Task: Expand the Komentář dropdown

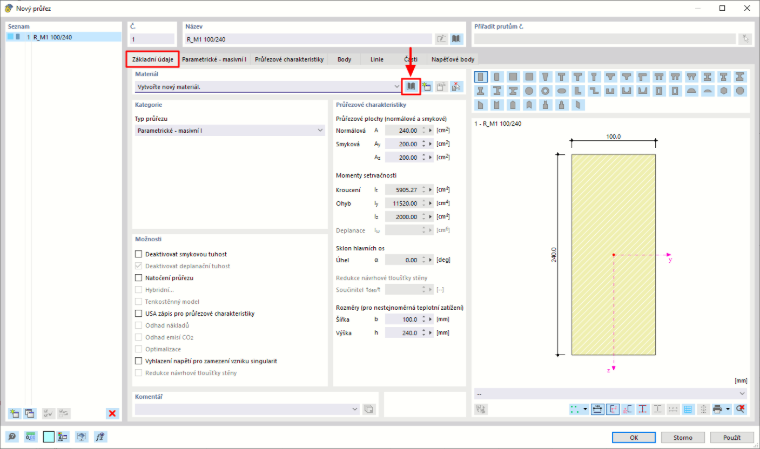Action: (x=355, y=409)
